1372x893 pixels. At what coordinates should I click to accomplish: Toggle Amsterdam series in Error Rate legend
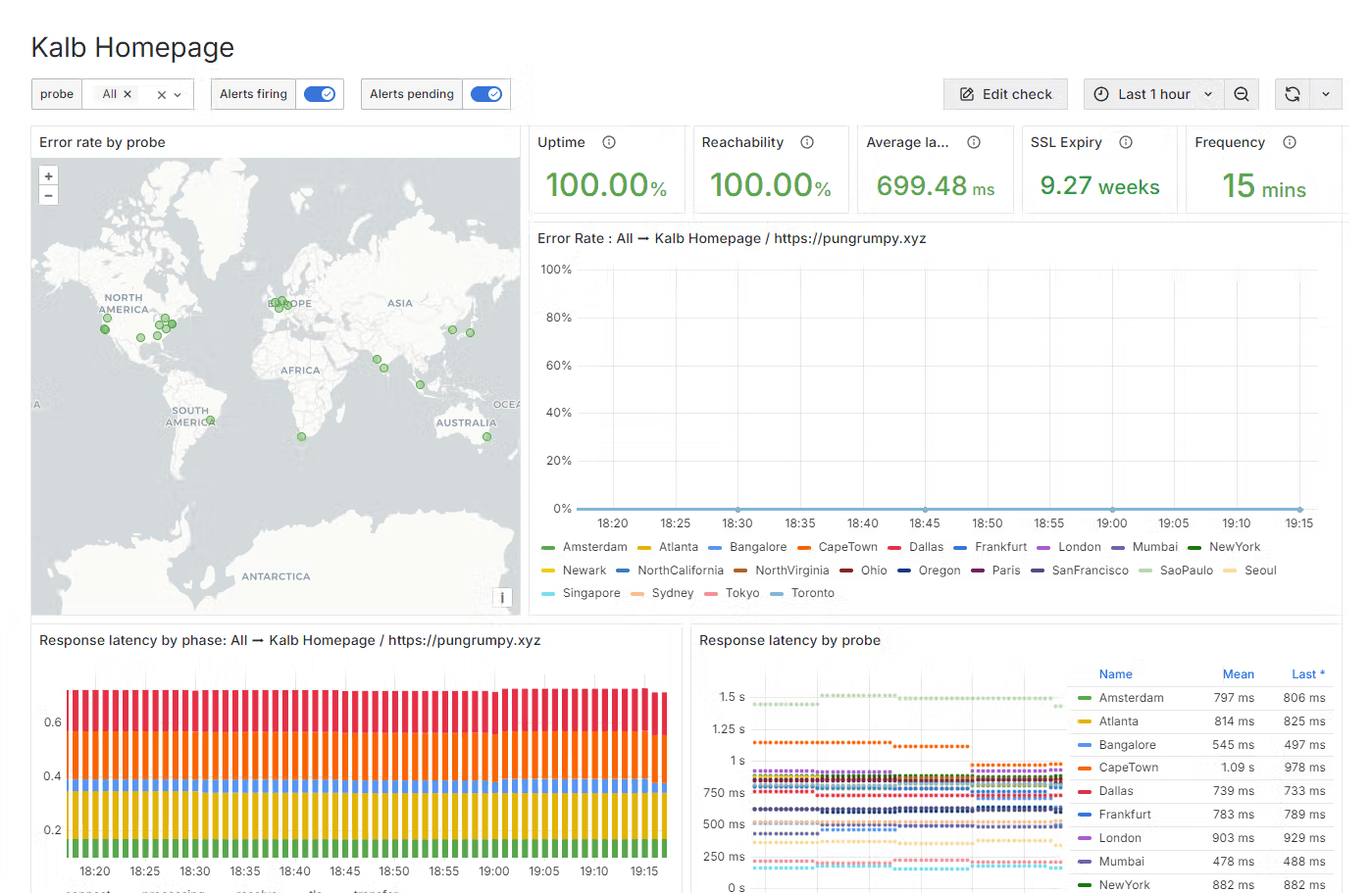[594, 547]
